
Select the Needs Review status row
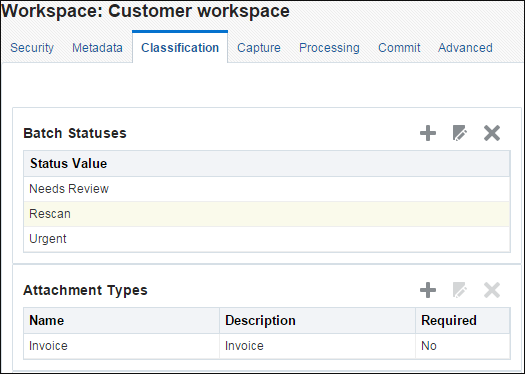tap(267, 189)
